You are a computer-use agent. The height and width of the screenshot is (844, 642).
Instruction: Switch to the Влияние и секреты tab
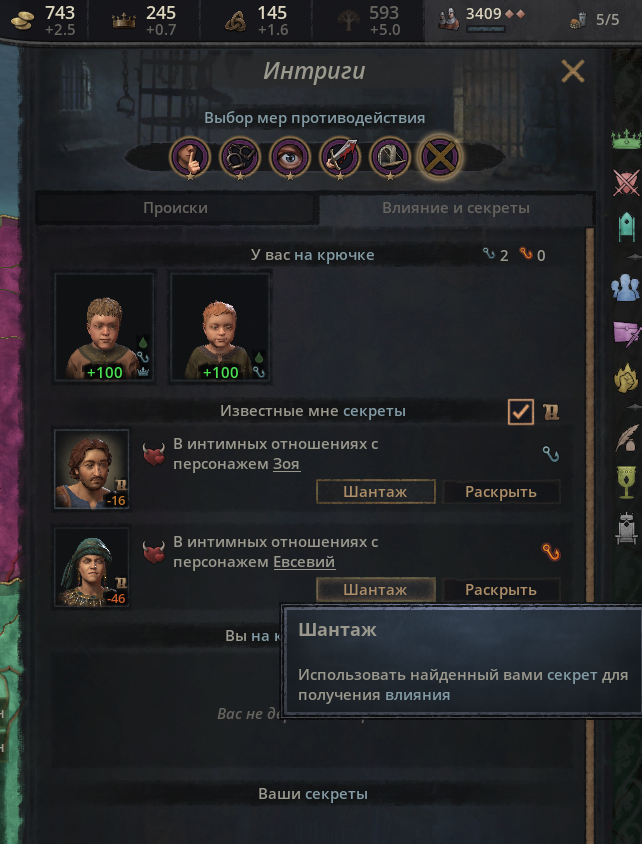[x=456, y=208]
